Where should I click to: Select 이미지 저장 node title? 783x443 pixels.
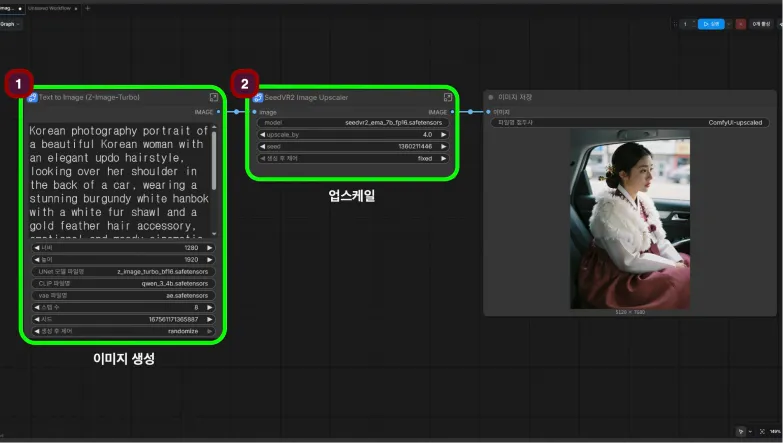515,97
